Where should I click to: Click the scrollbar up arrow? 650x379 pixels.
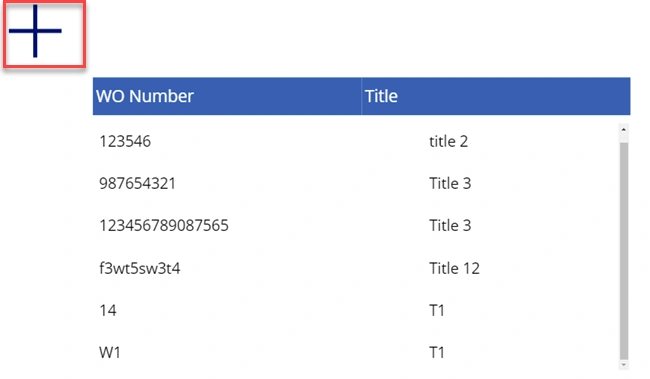pyautogui.click(x=624, y=129)
